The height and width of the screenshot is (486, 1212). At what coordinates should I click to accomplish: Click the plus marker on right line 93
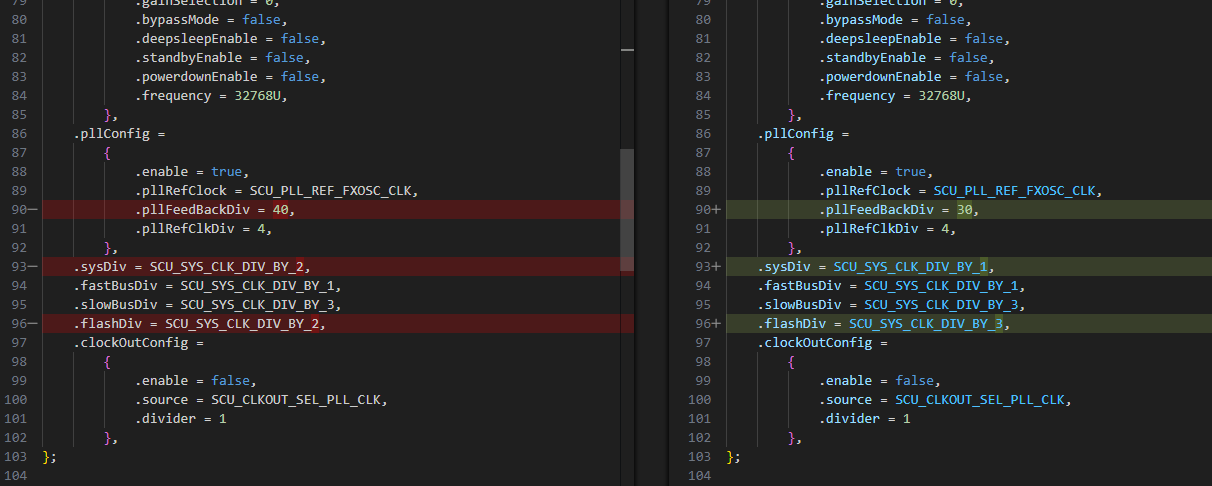point(716,267)
